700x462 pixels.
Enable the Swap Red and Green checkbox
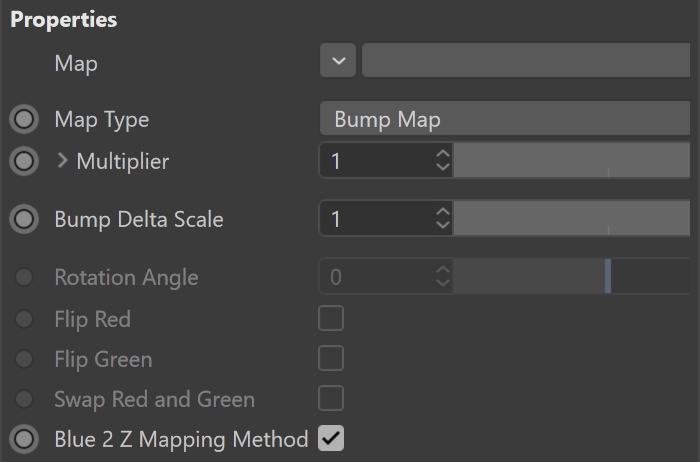point(331,398)
